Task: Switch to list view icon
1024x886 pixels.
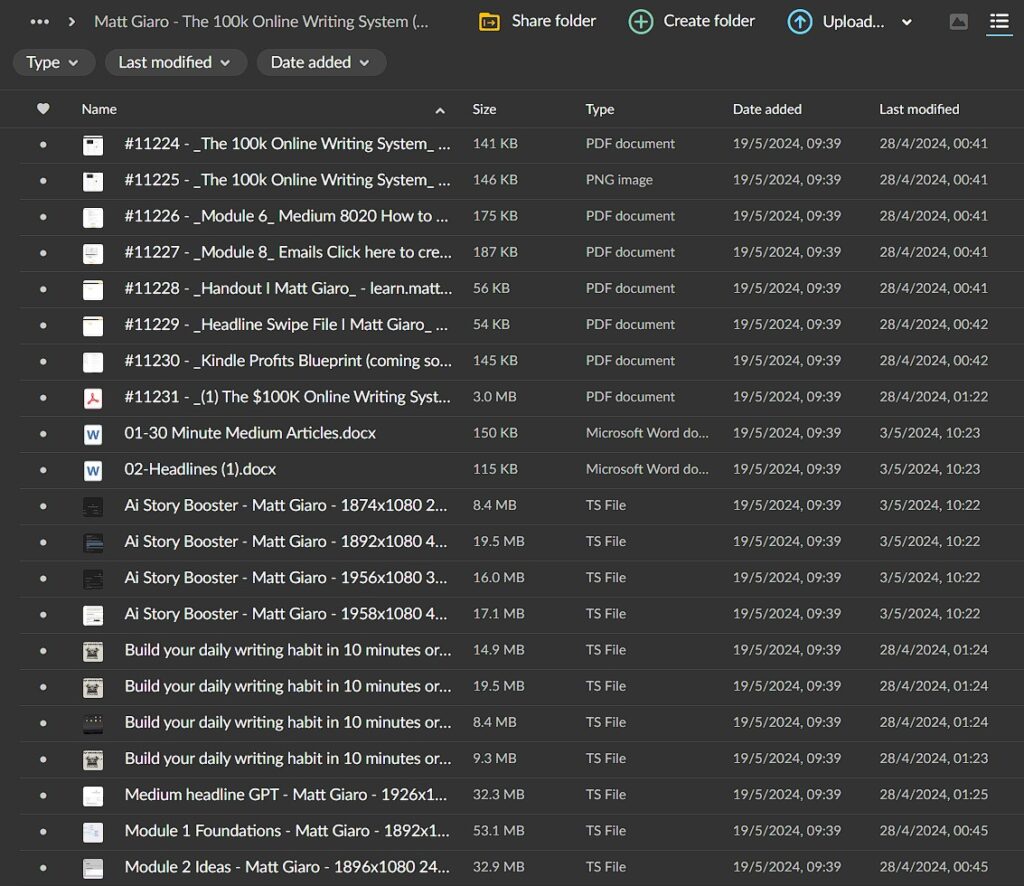Action: click(x=998, y=22)
